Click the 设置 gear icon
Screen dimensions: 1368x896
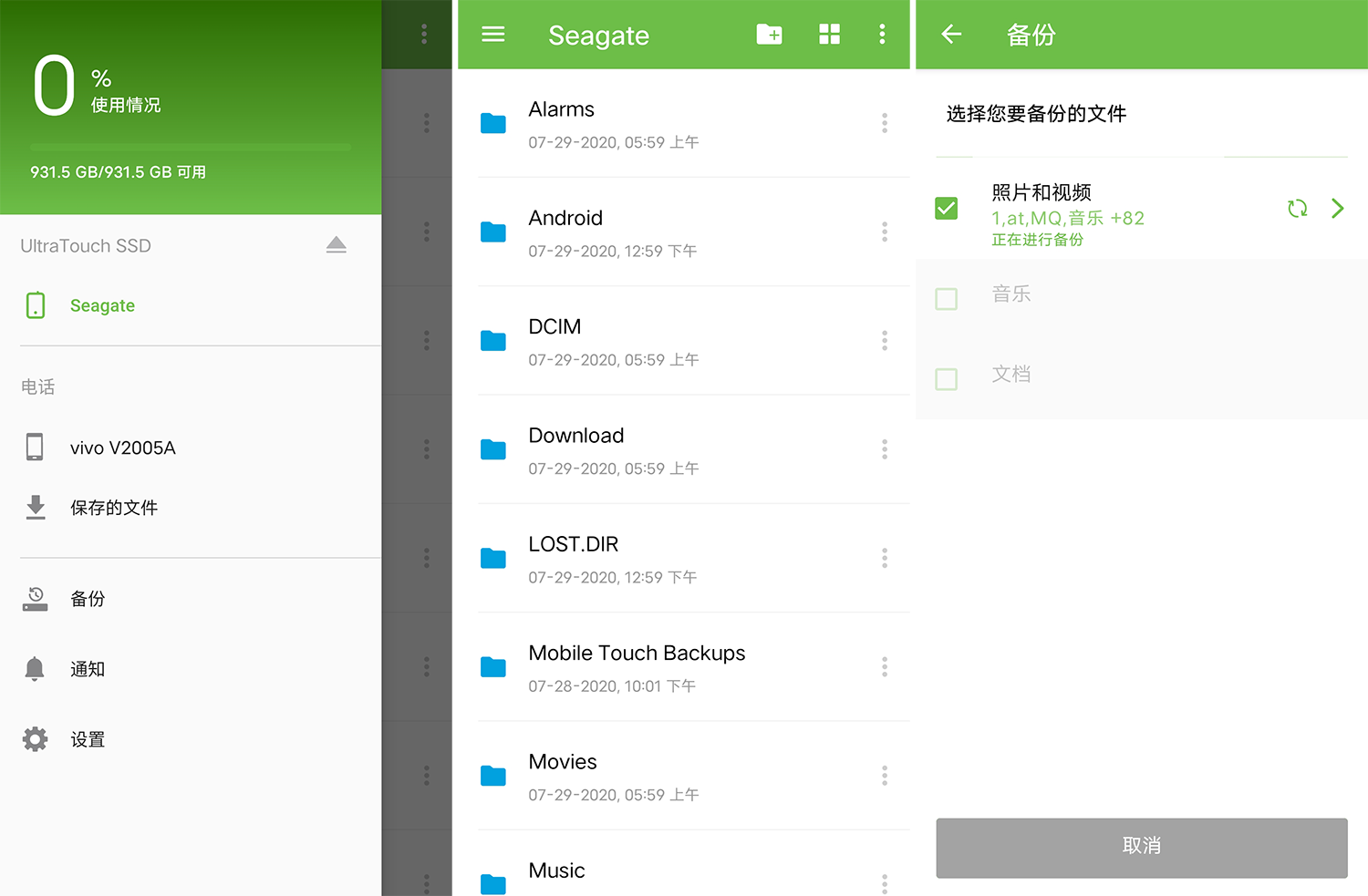click(36, 739)
